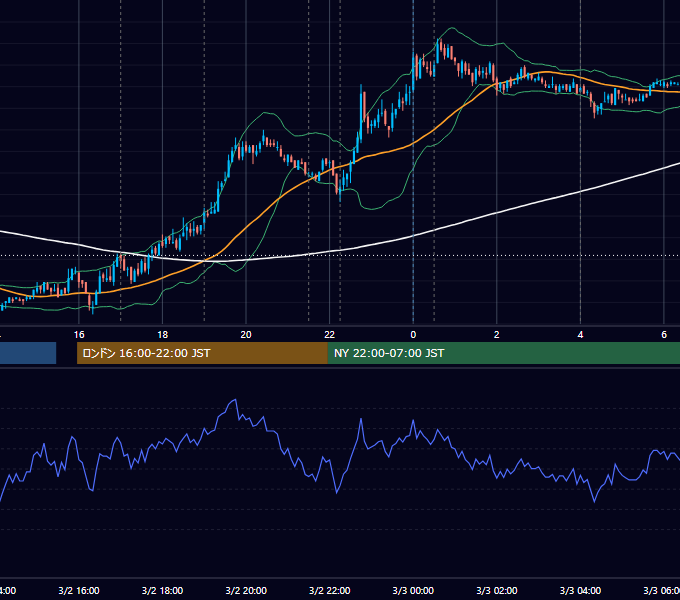The height and width of the screenshot is (600, 680).
Task: Select the 16 hour label on chart axis
Action: coord(79,335)
